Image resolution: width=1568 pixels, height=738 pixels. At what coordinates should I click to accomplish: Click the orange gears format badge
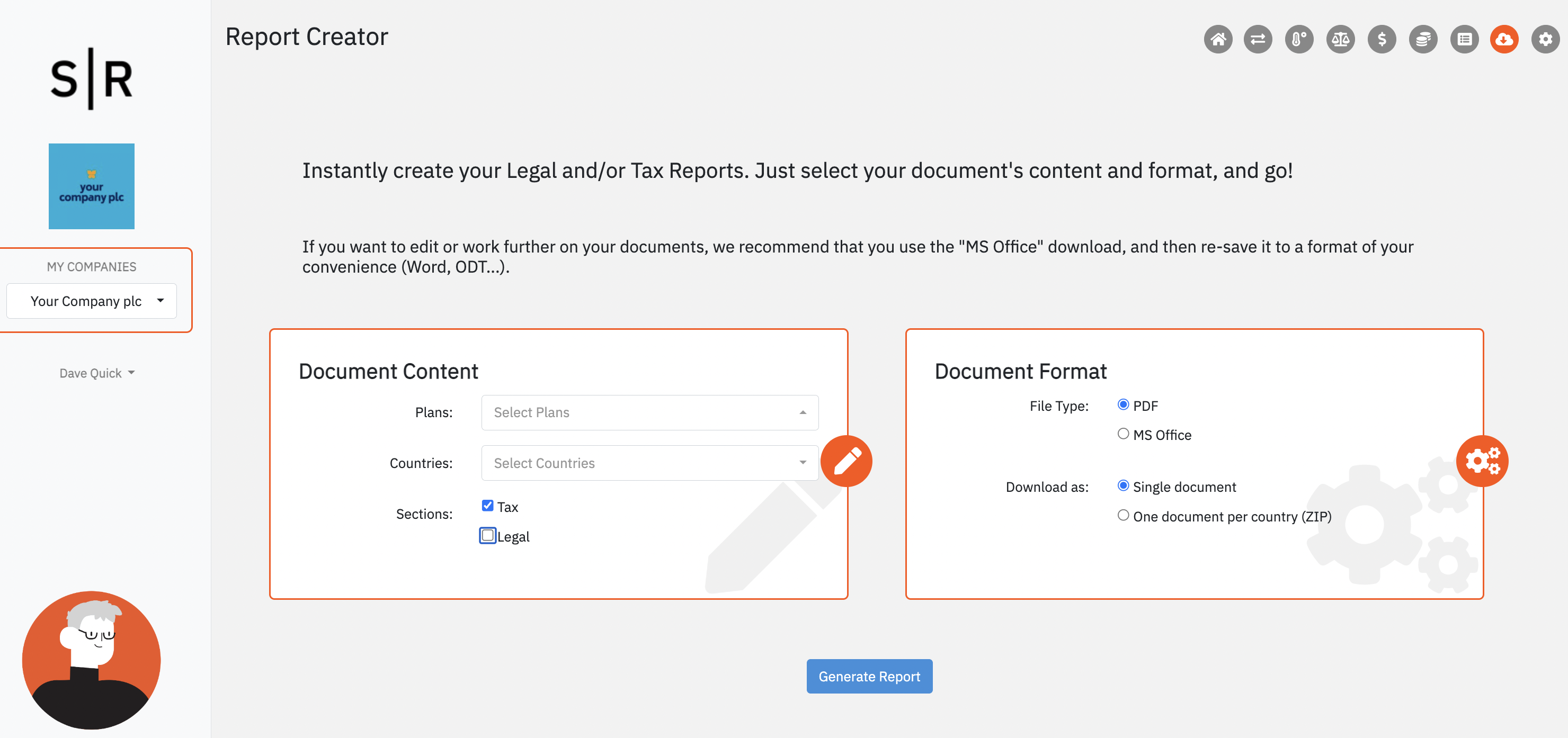[1482, 461]
